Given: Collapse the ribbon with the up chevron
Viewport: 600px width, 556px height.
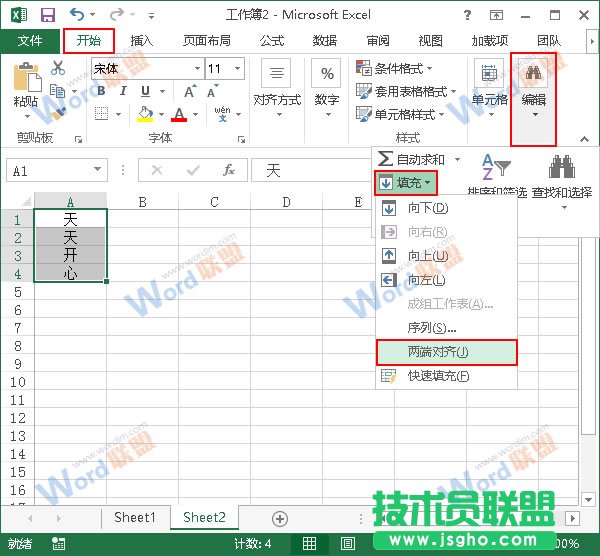Looking at the screenshot, I should pos(584,139).
